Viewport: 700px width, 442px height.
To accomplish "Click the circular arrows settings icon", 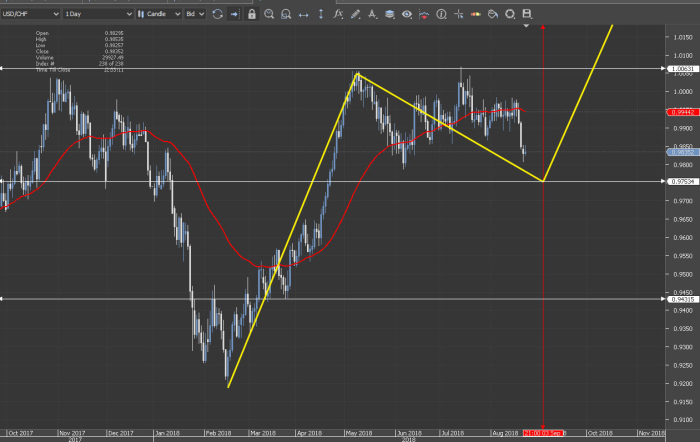I will click(x=510, y=14).
